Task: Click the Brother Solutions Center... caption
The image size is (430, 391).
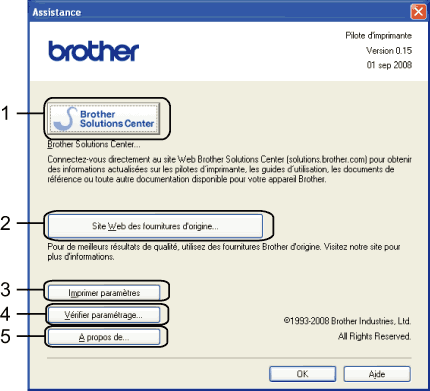Action: (x=94, y=144)
